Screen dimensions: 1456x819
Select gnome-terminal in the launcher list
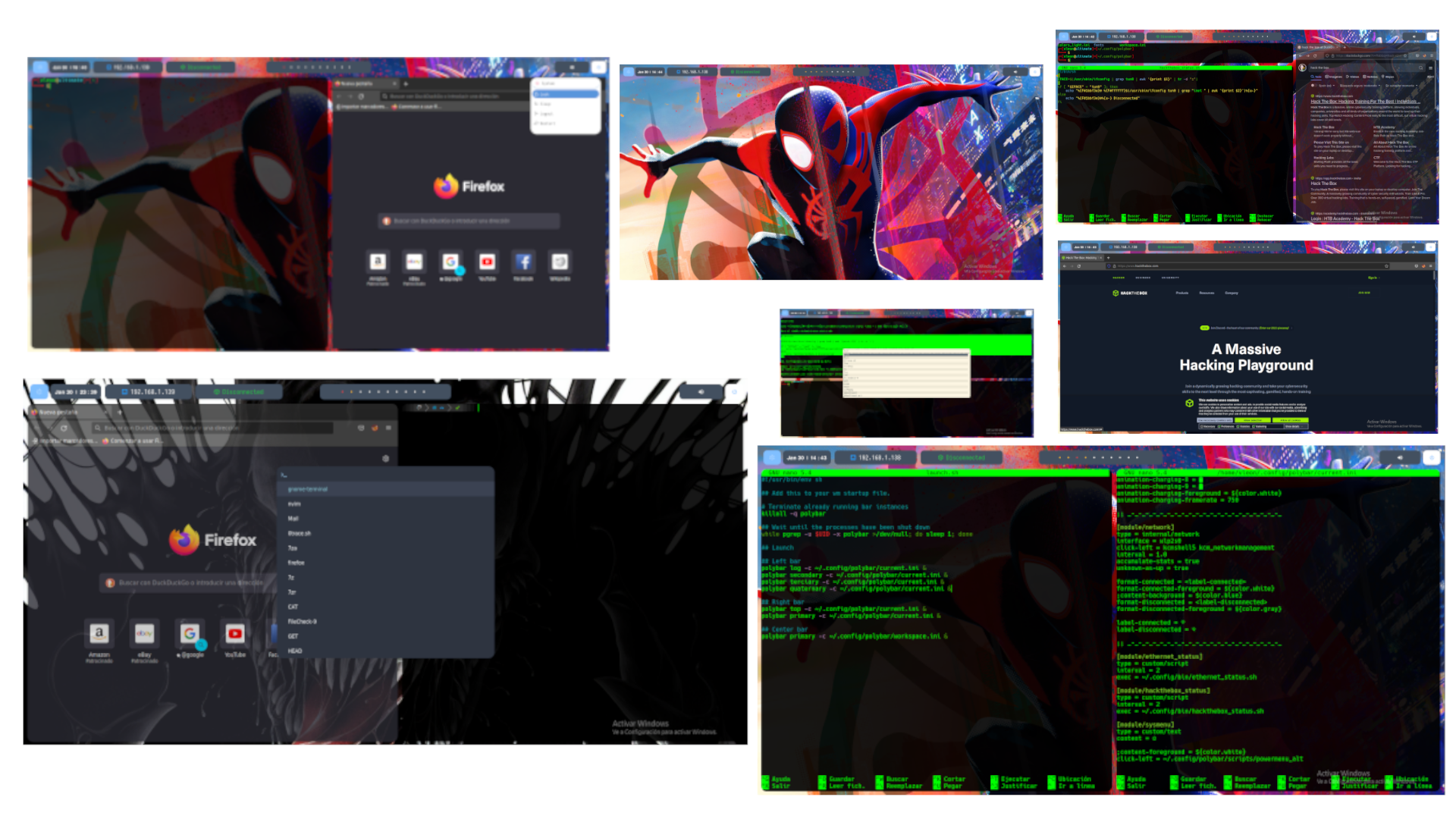pos(308,489)
